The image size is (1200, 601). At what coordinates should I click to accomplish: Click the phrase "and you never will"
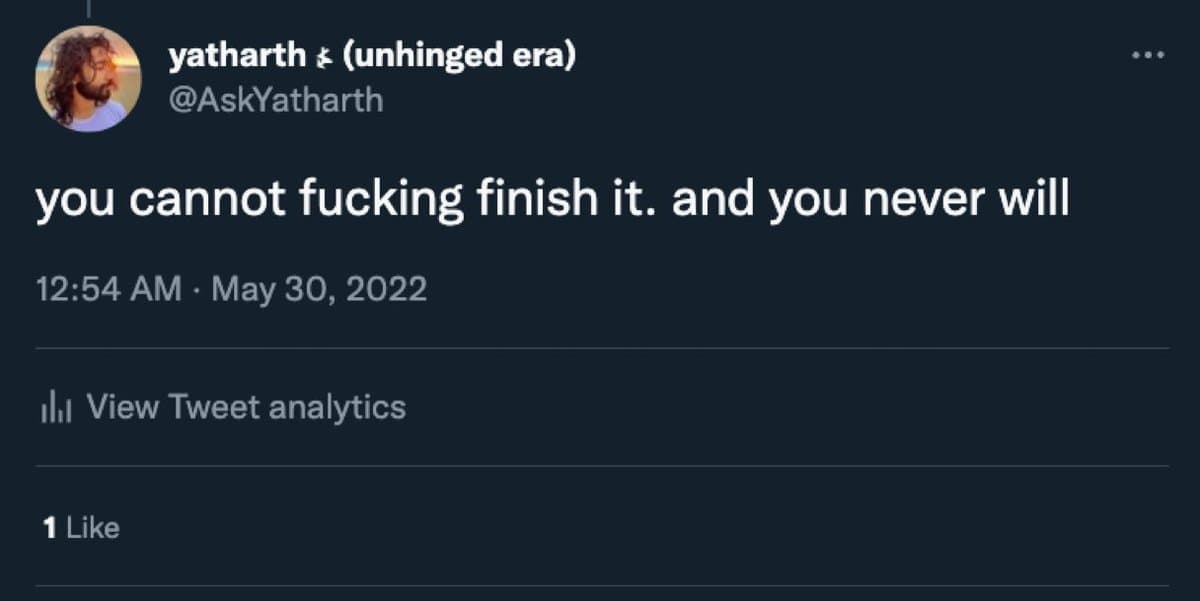[x=870, y=201]
